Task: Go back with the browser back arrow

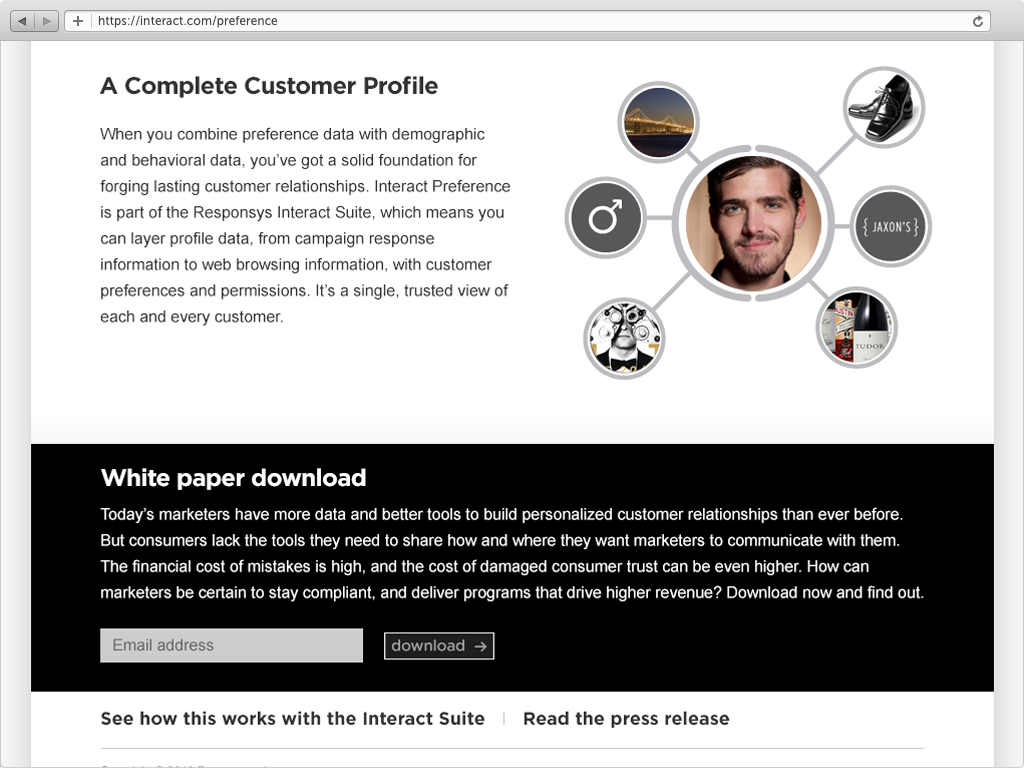Action: tap(23, 21)
